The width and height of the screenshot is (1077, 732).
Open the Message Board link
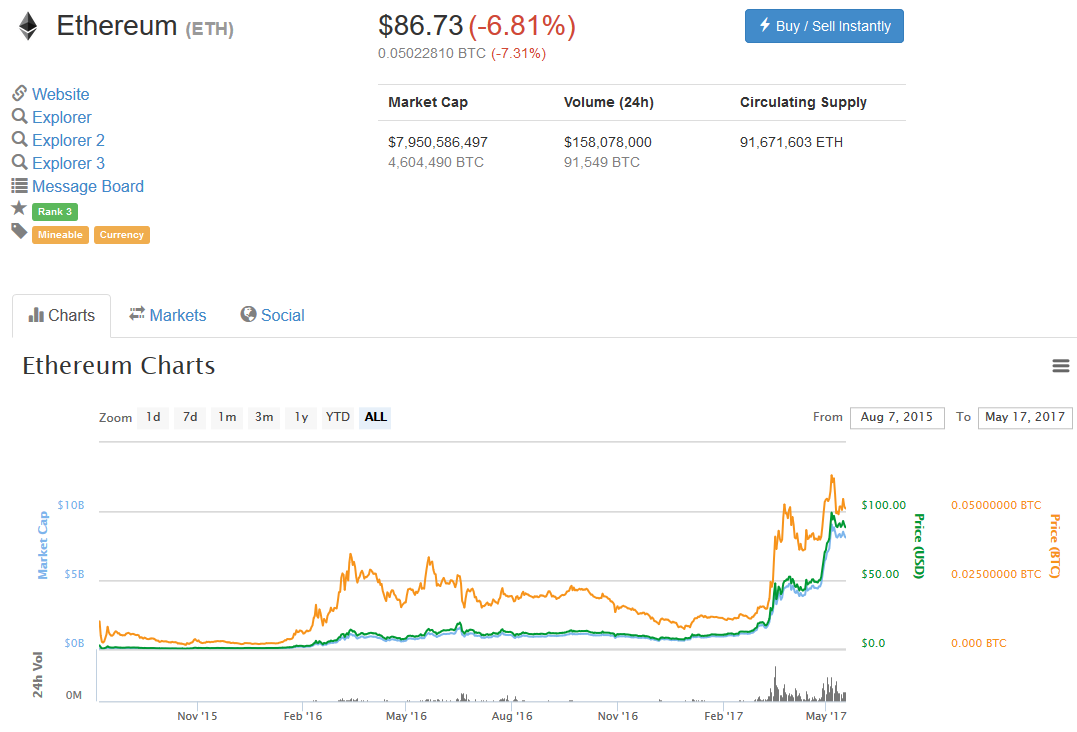pyautogui.click(x=88, y=186)
